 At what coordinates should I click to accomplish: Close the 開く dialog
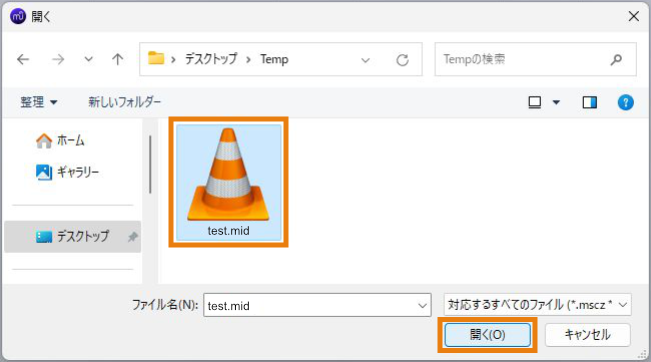[634, 17]
